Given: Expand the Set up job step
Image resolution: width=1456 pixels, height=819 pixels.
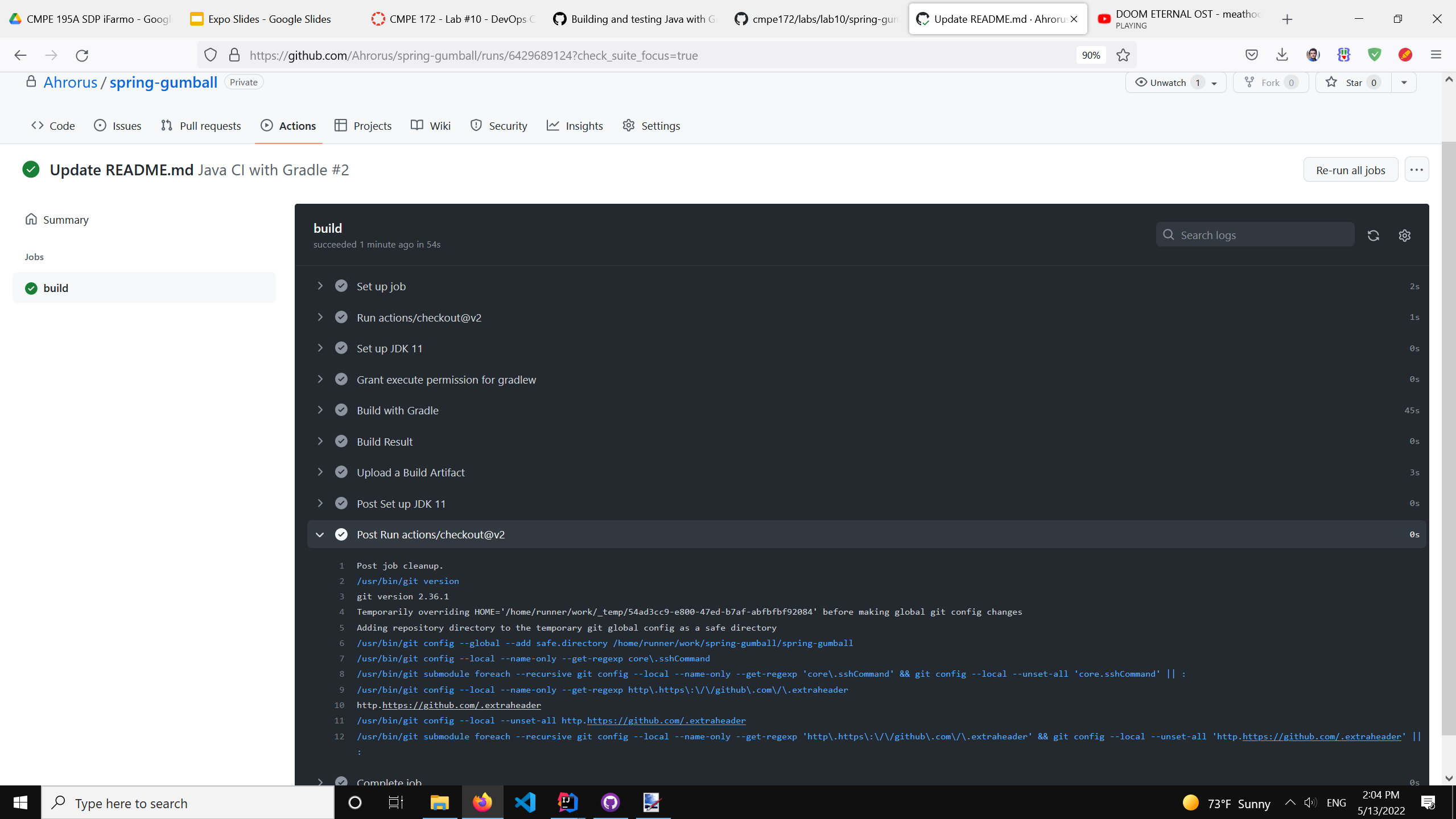Looking at the screenshot, I should [381, 286].
